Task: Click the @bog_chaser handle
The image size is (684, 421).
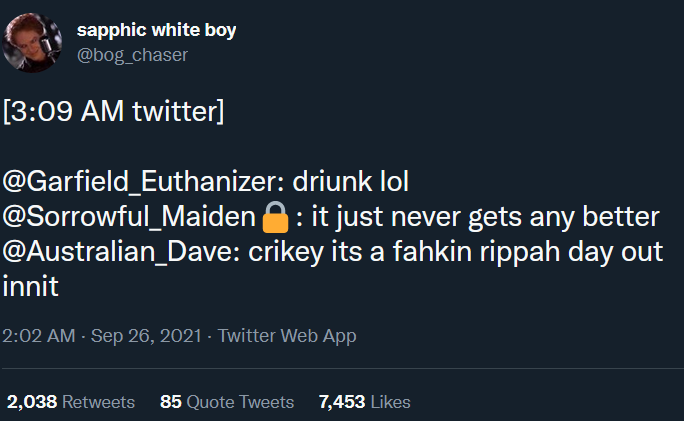Action: click(132, 54)
